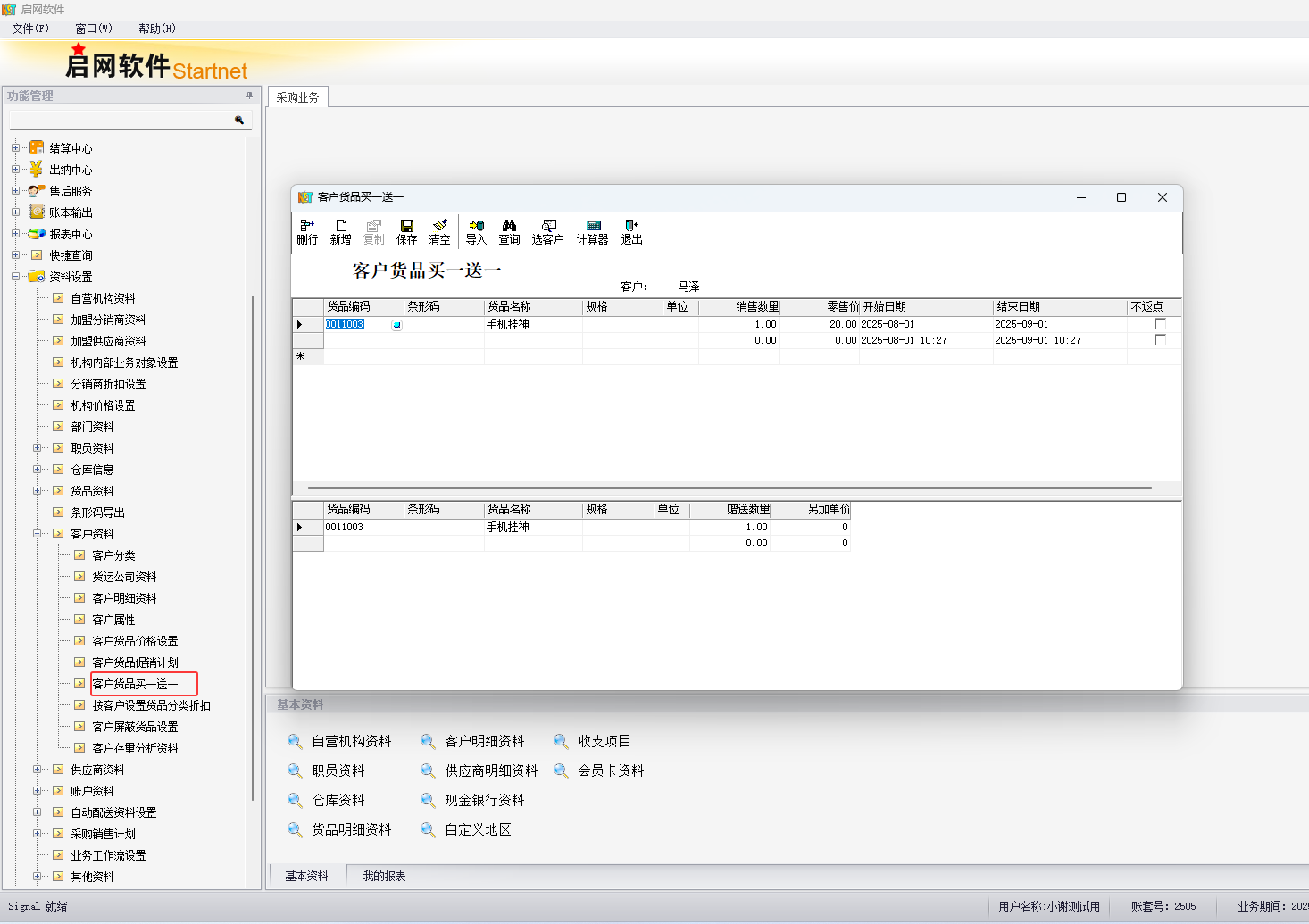This screenshot has height=924, width=1309.
Task: Collapse the 客户资料 tree node
Action: tap(37, 534)
